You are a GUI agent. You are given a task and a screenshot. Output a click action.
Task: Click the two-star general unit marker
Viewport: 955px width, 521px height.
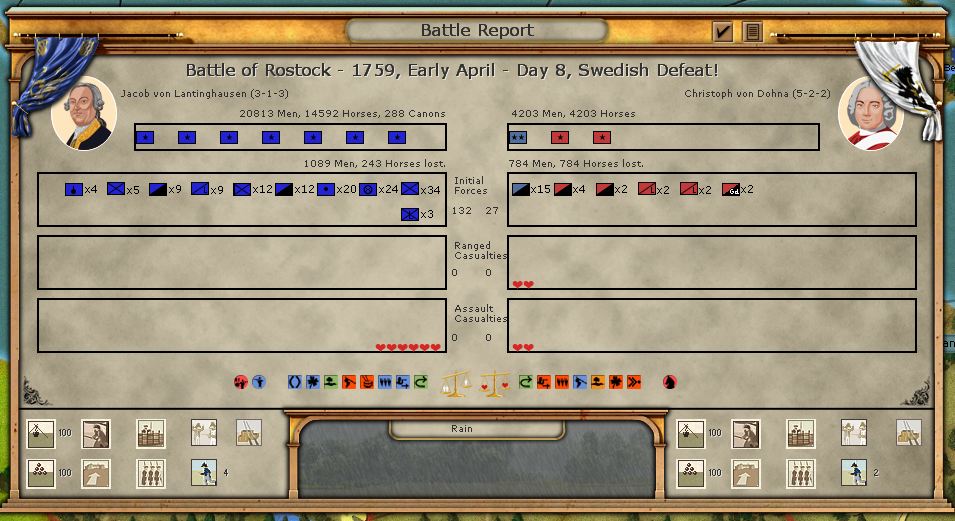(x=518, y=137)
